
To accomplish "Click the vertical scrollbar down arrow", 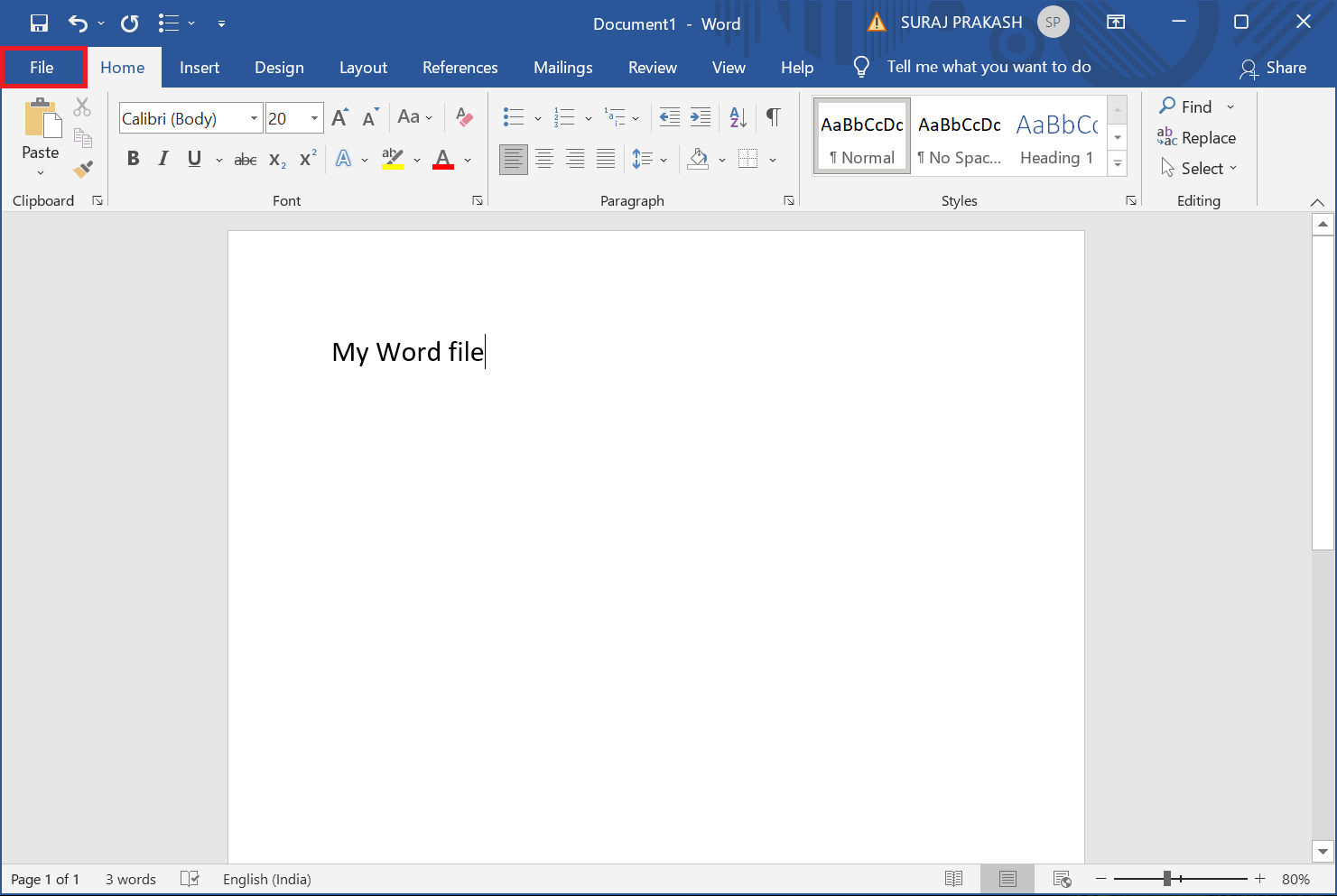I will pyautogui.click(x=1323, y=851).
